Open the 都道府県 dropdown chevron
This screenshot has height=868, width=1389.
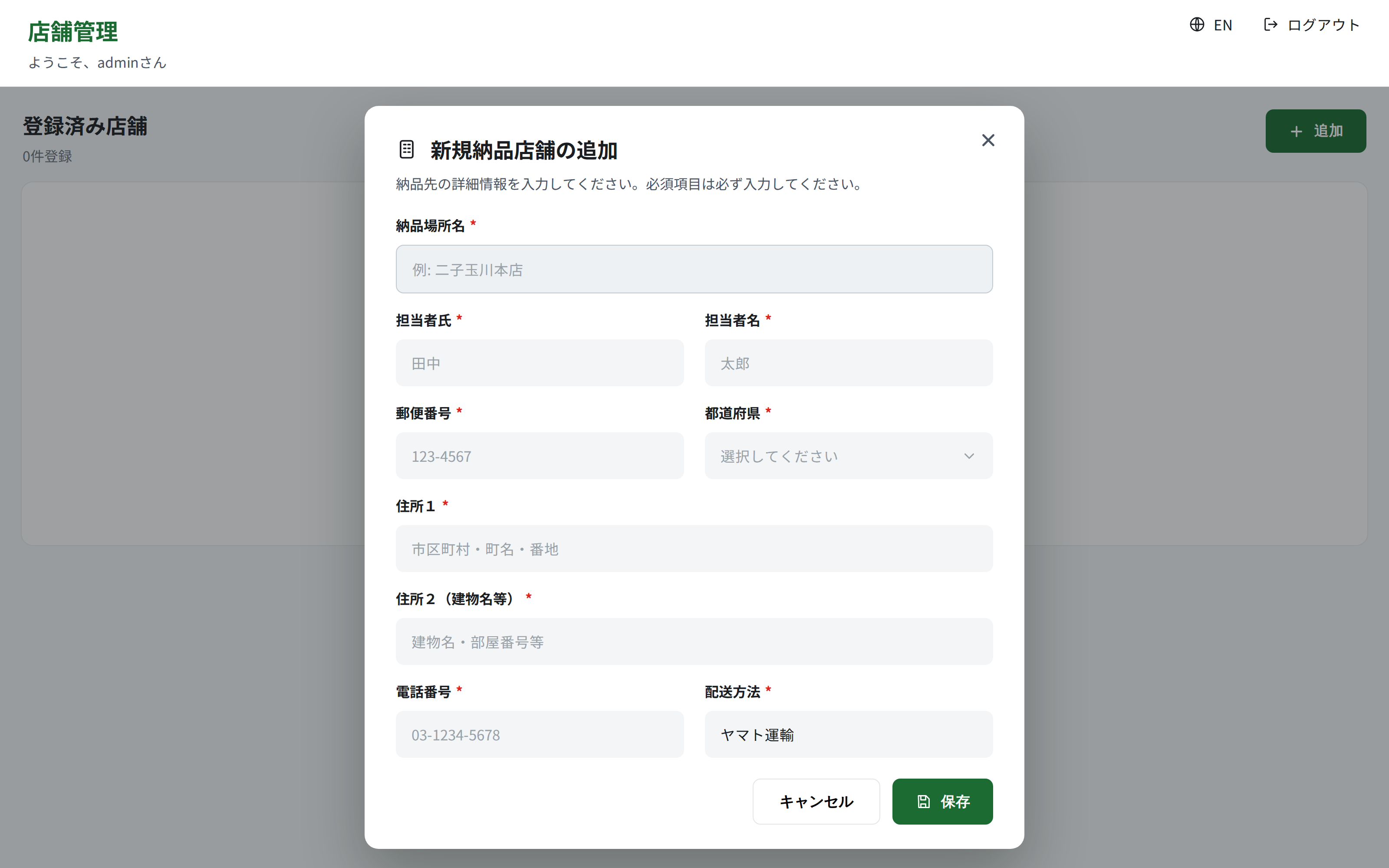[x=969, y=457]
